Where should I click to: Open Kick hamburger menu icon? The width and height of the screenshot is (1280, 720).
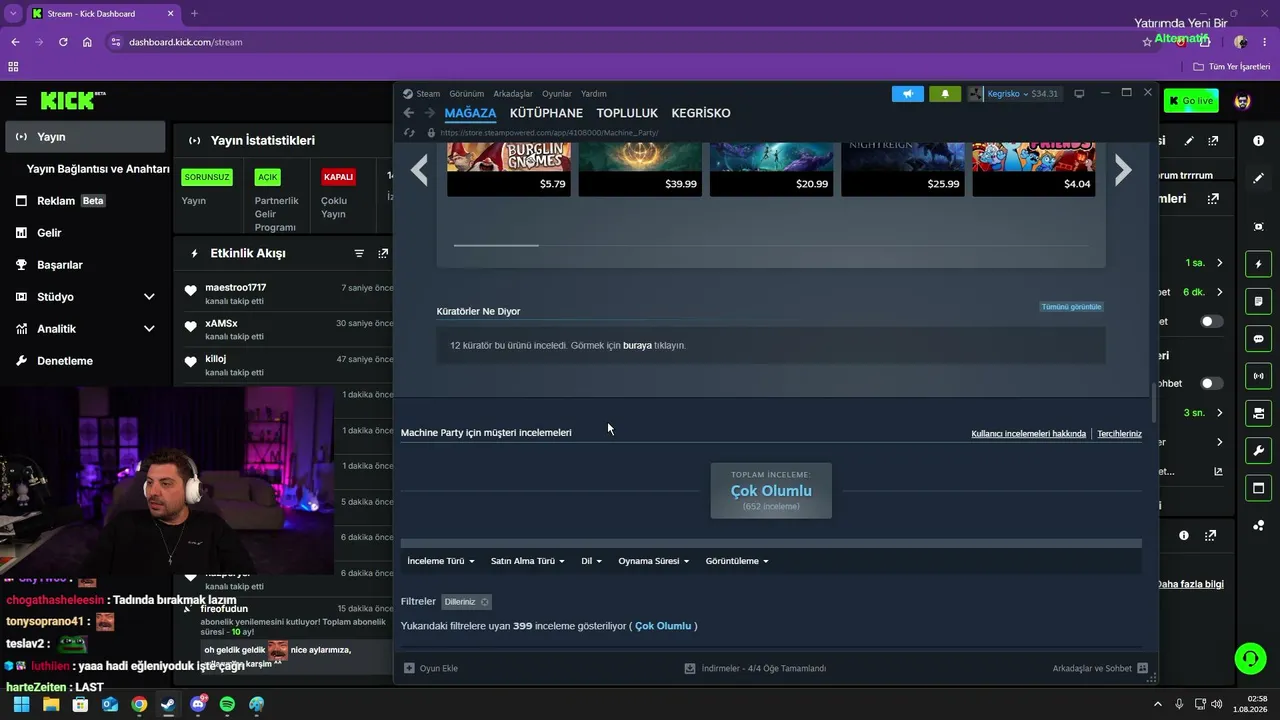(21, 101)
